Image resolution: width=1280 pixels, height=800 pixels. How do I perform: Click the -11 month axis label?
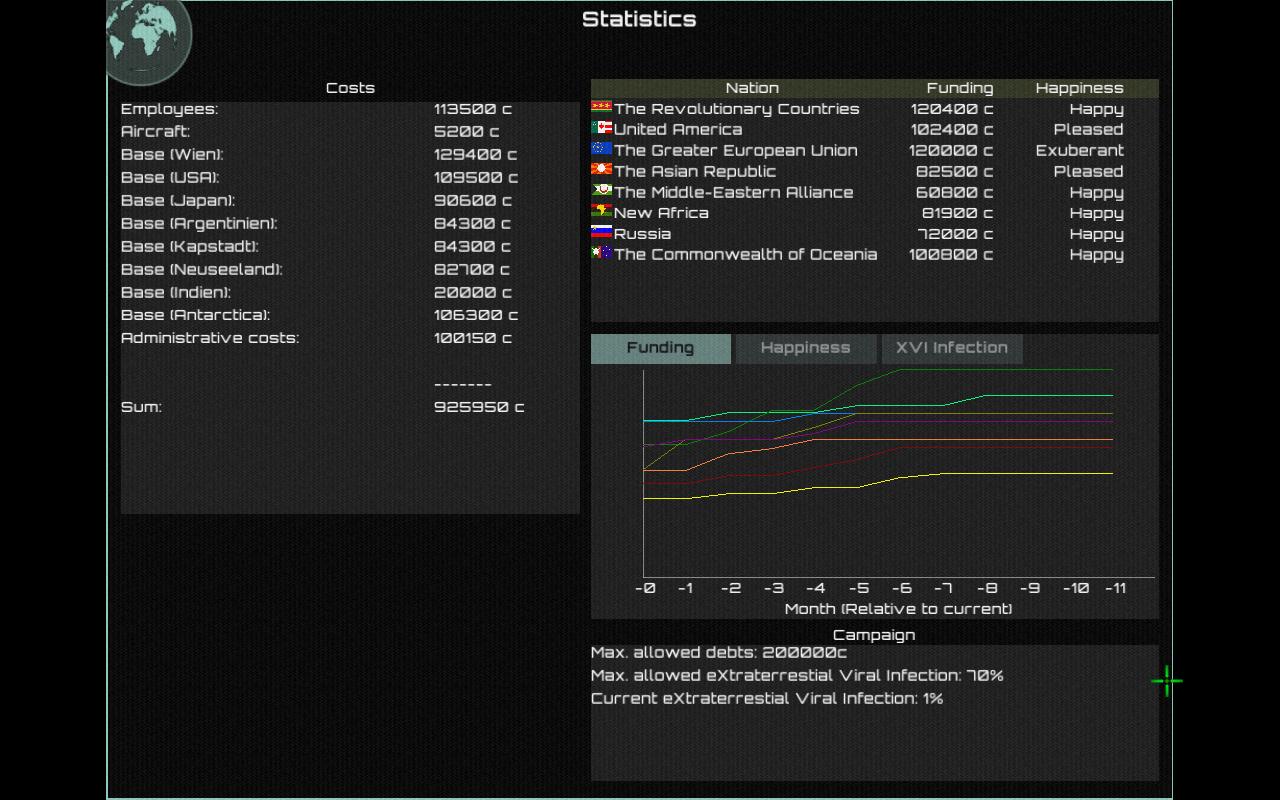(1114, 588)
